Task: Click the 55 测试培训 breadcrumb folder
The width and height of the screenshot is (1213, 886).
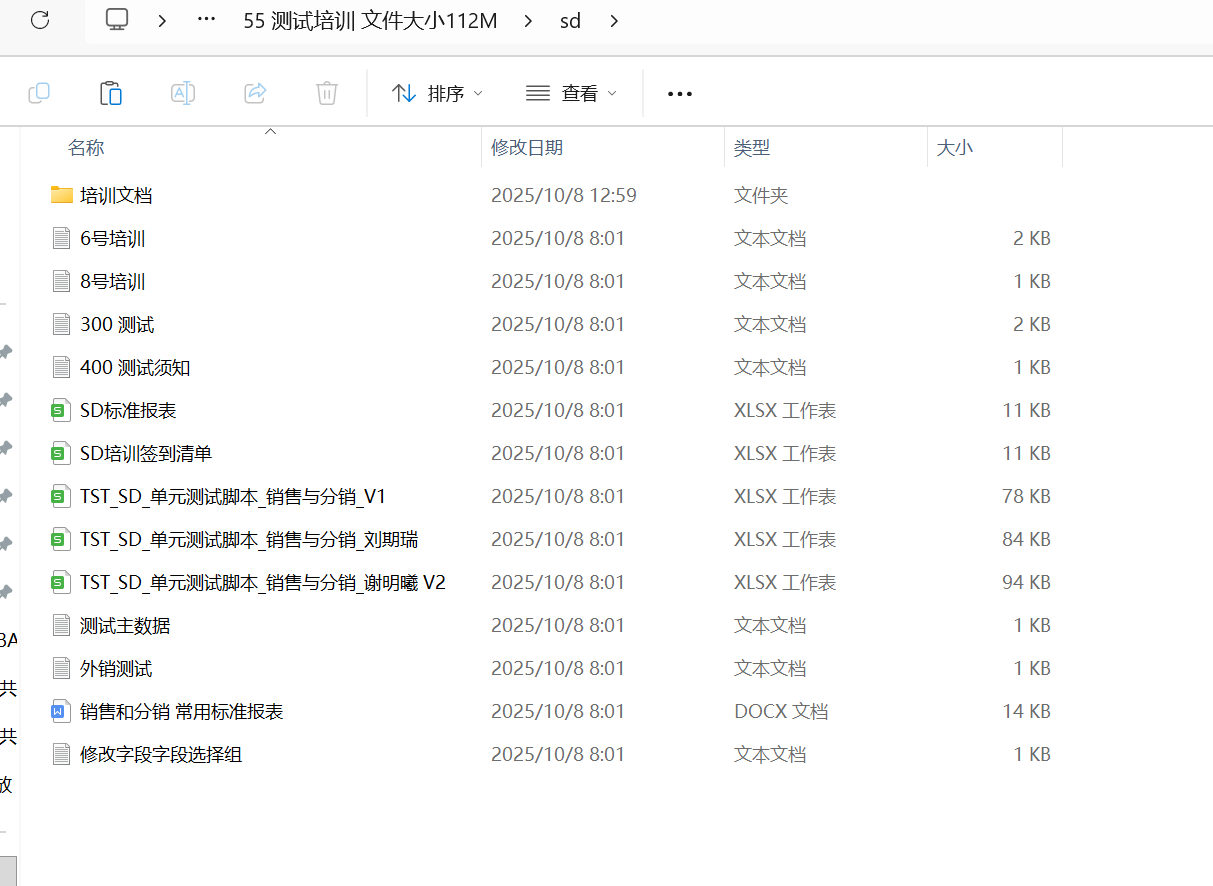Action: [370, 20]
